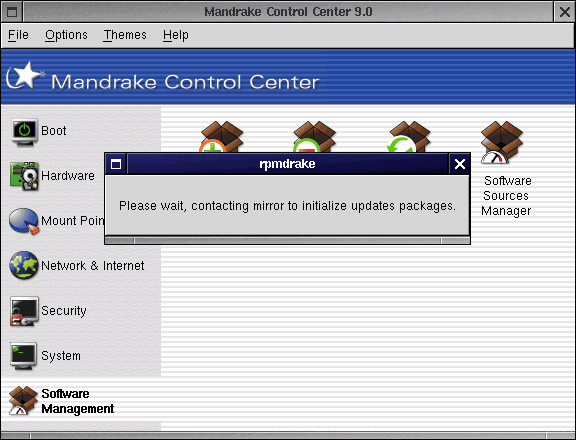The image size is (576, 440).
Task: Open the Help menu
Action: (x=176, y=35)
